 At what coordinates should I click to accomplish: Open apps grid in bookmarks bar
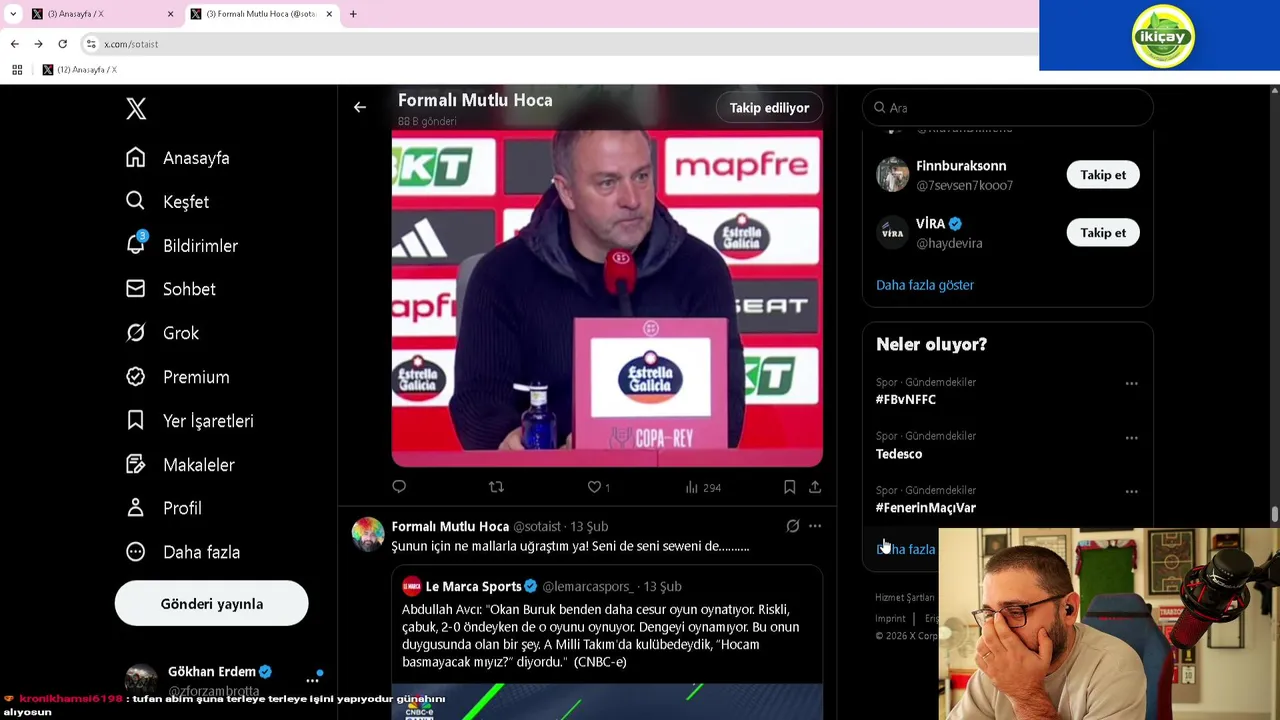click(17, 70)
